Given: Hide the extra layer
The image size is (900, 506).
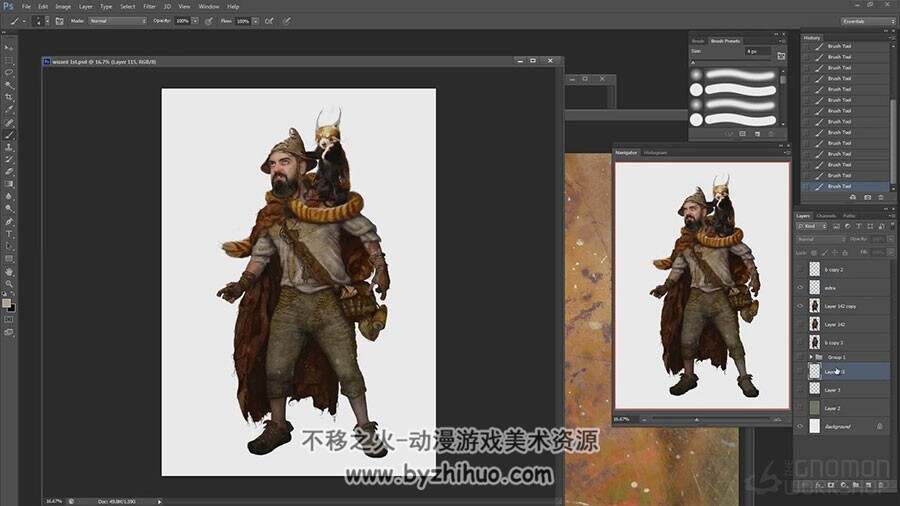Looking at the screenshot, I should pos(800,287).
